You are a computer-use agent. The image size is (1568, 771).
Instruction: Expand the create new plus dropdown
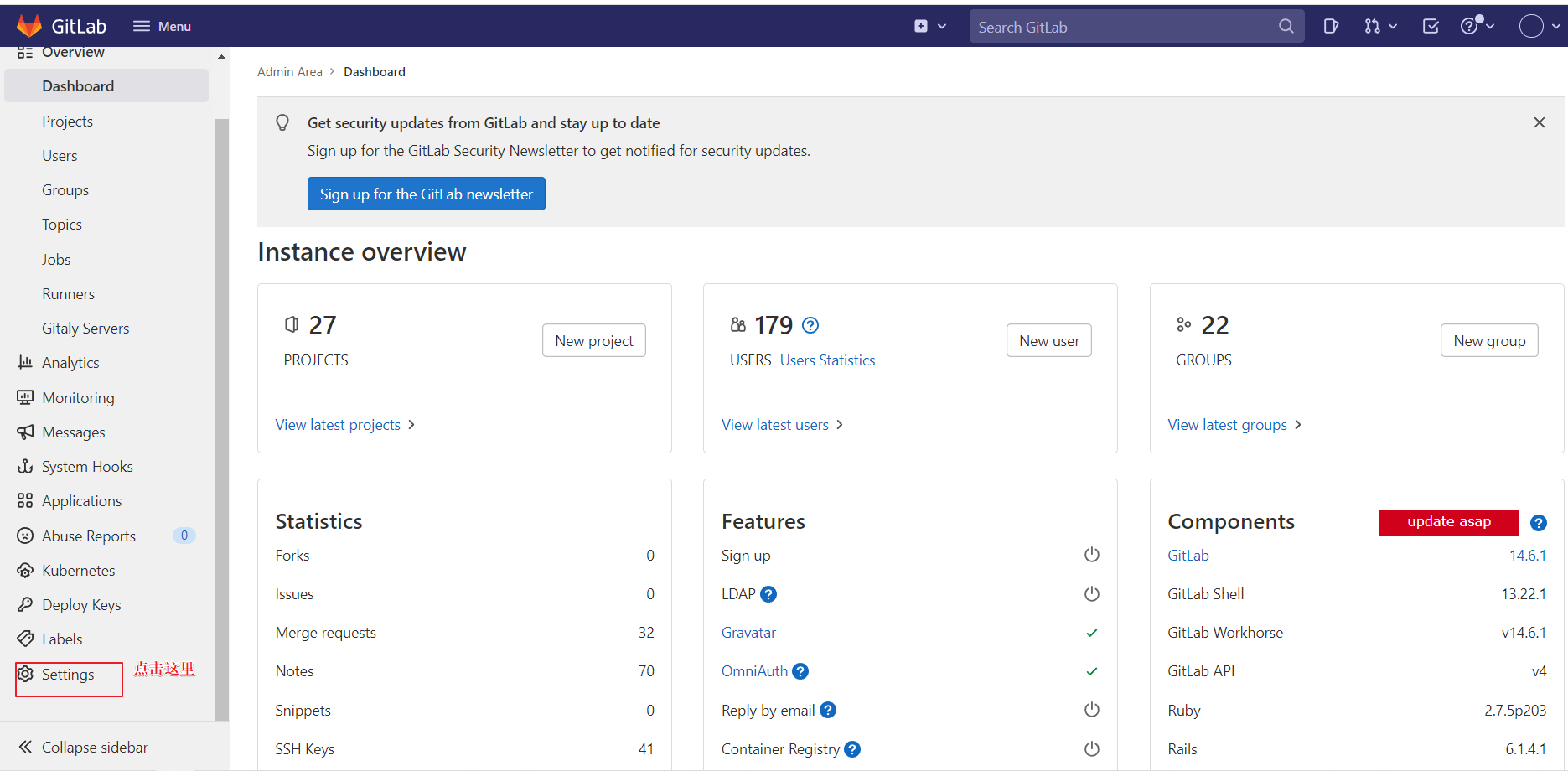(929, 27)
